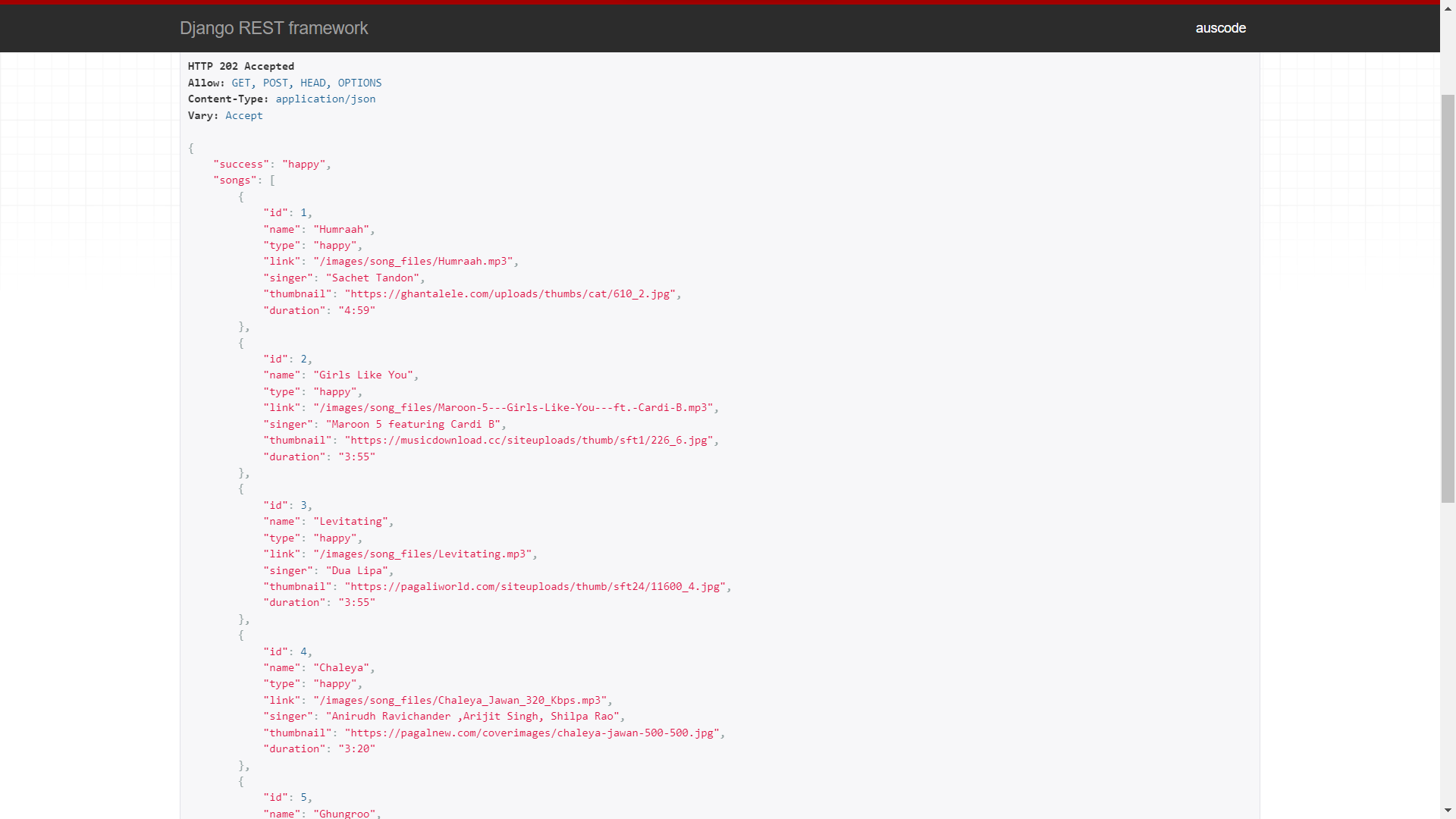Click the scrollbar up arrow
Screen dimensions: 1456x819
coord(1448,8)
